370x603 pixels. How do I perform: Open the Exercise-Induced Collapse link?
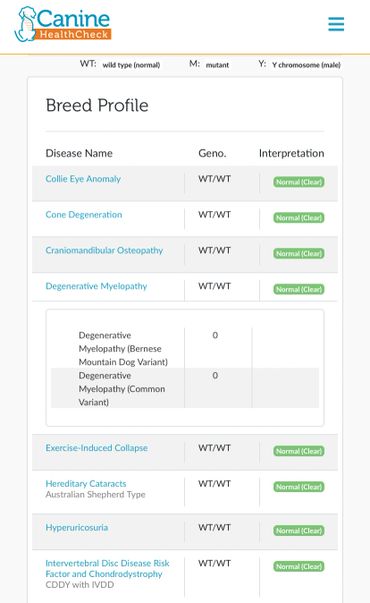tap(97, 448)
